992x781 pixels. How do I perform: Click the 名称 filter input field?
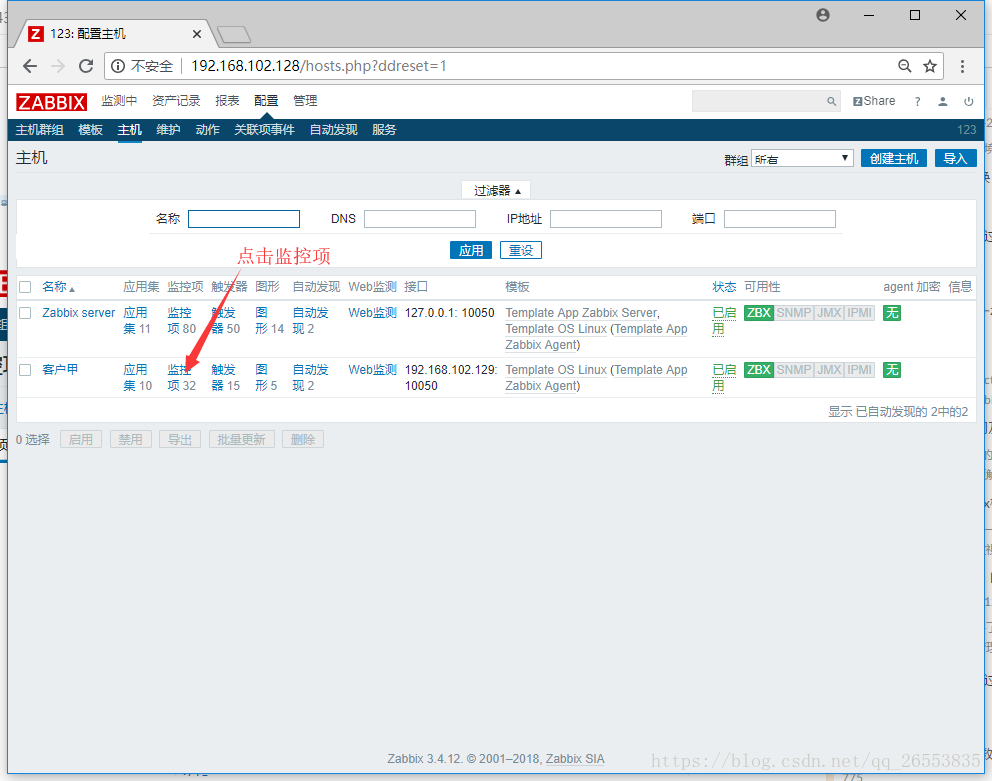(244, 219)
